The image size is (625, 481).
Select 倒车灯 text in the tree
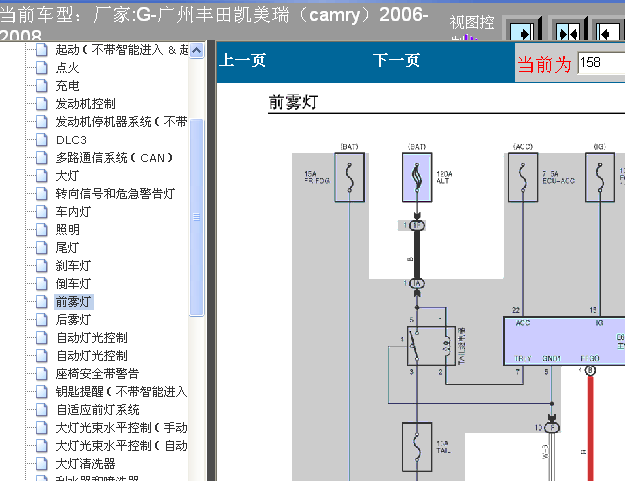pyautogui.click(x=73, y=284)
